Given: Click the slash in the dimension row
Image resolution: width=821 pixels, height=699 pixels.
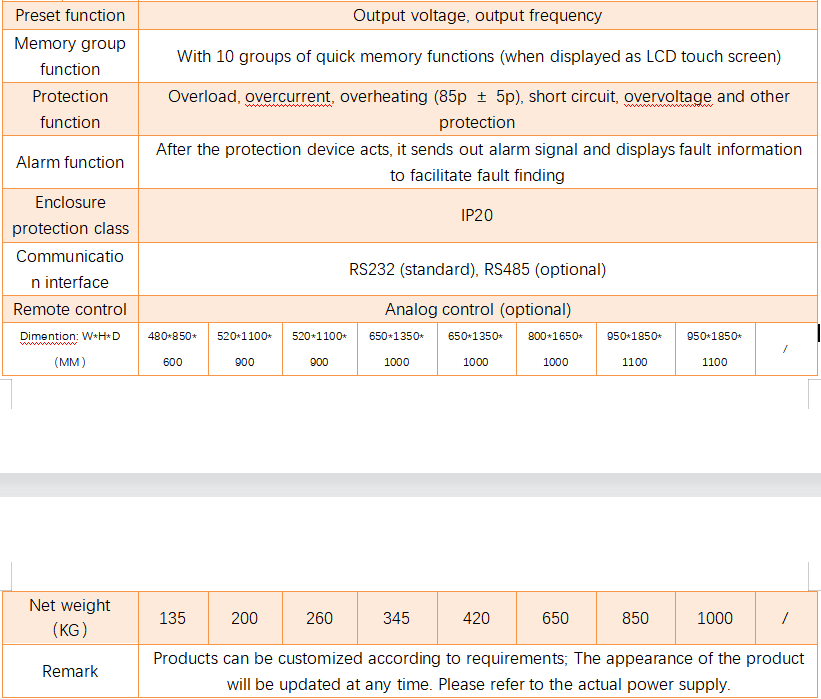Looking at the screenshot, I should click(x=785, y=349).
